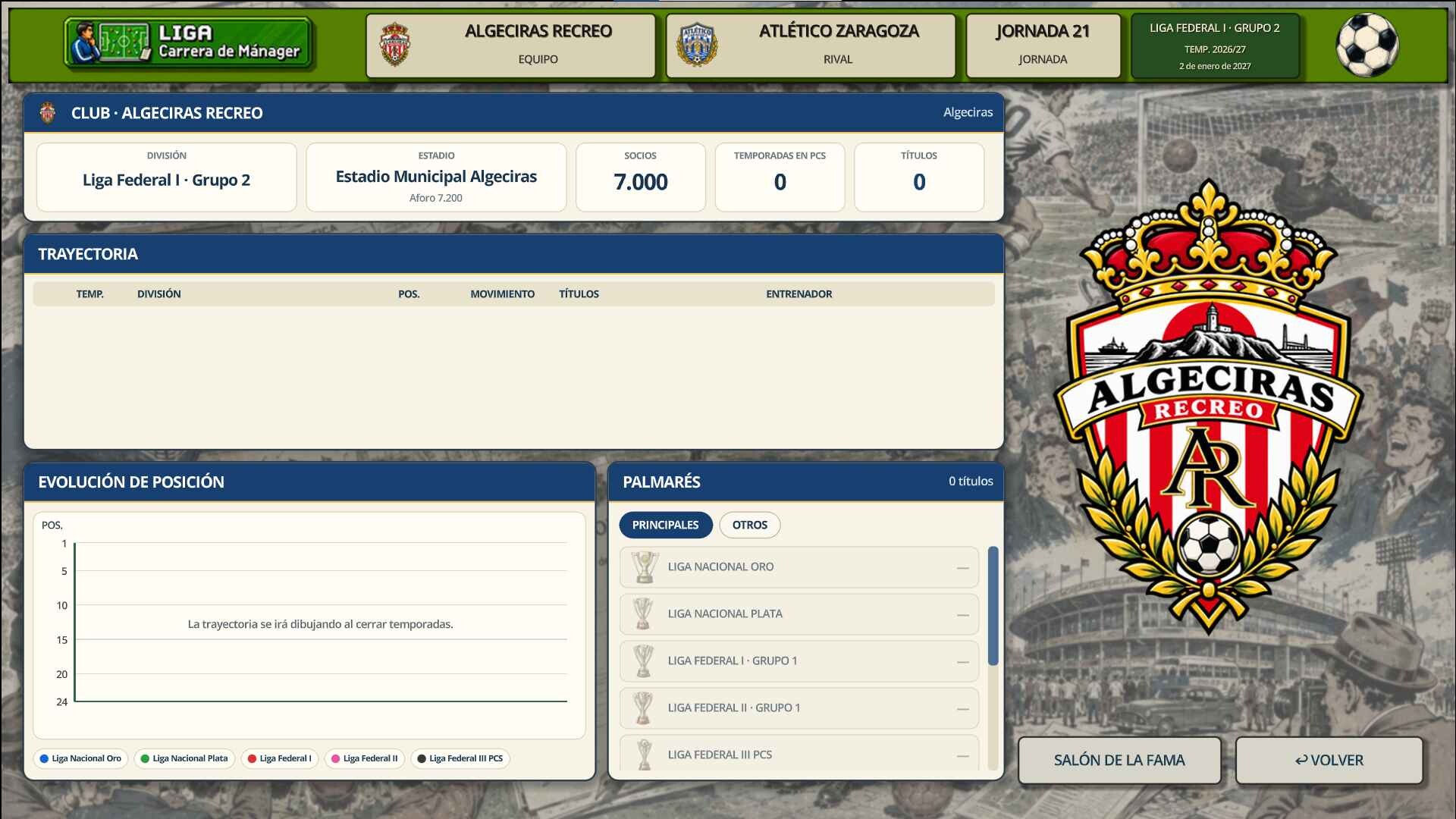Open the Liga Federal I Grupo 2 season box
The height and width of the screenshot is (819, 1456).
[1214, 45]
